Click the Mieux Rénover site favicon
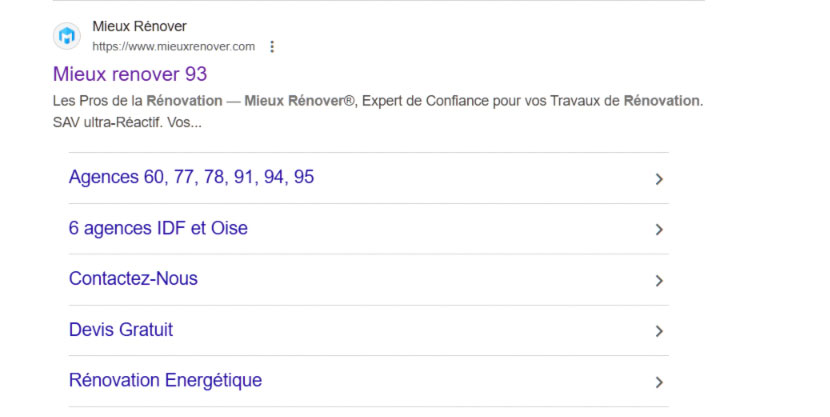 click(x=67, y=36)
